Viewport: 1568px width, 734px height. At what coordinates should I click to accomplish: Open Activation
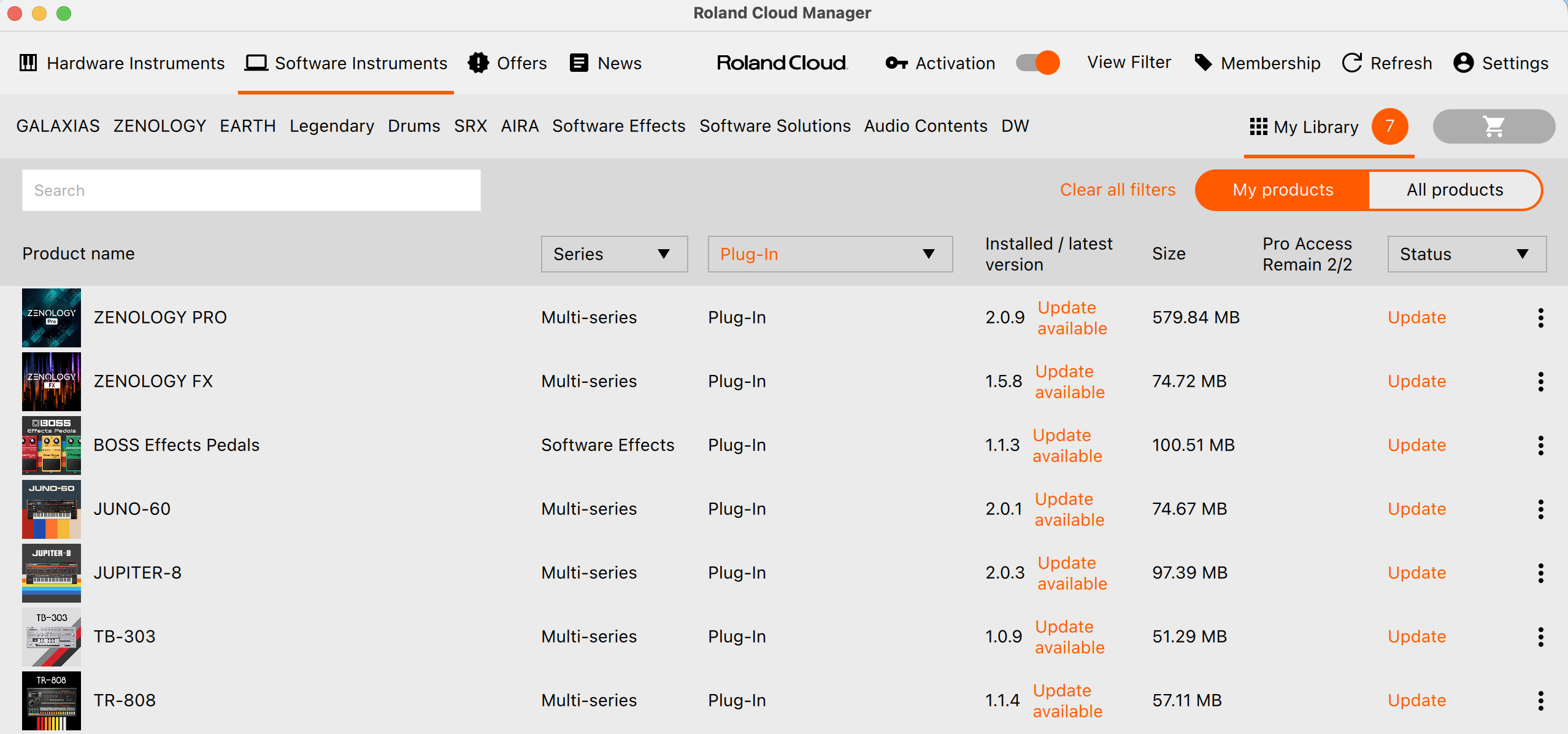[940, 63]
